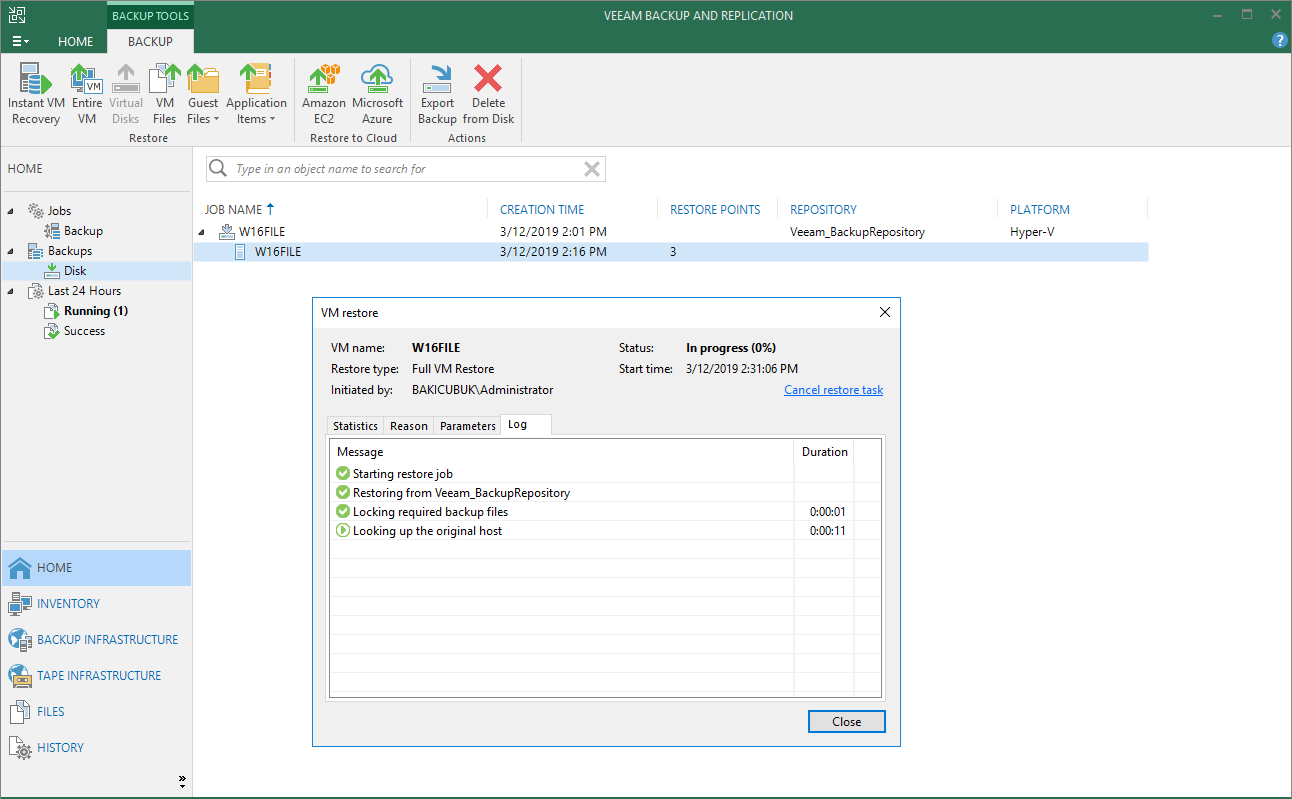The height and width of the screenshot is (799, 1292).
Task: Open the main hamburger menu
Action: pos(20,41)
